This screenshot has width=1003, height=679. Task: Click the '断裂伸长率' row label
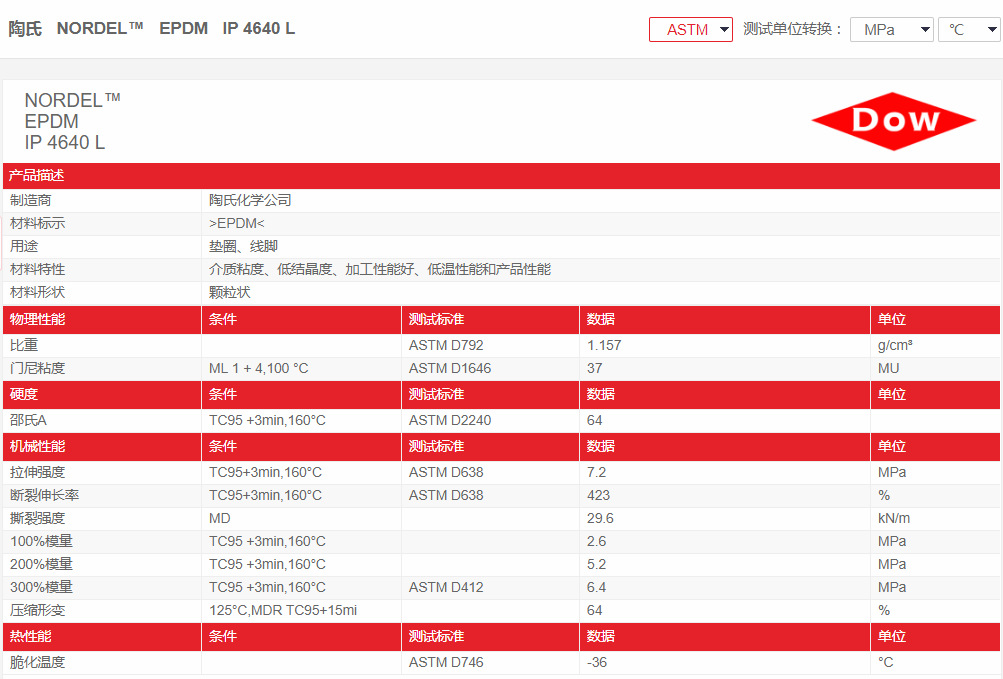click(45, 495)
